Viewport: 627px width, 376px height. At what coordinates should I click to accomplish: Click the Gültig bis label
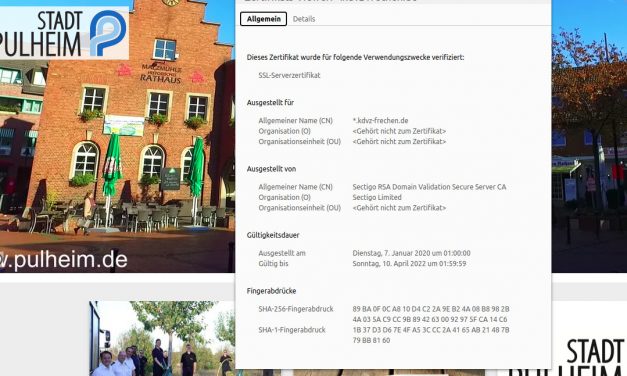273,264
